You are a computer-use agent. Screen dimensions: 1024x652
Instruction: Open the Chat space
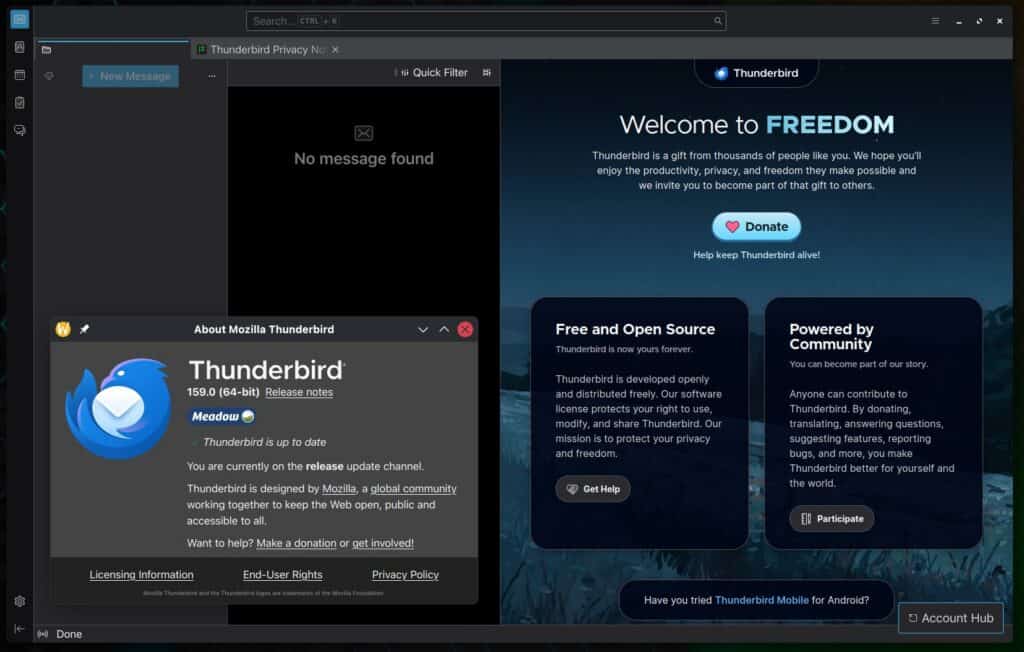tap(20, 131)
